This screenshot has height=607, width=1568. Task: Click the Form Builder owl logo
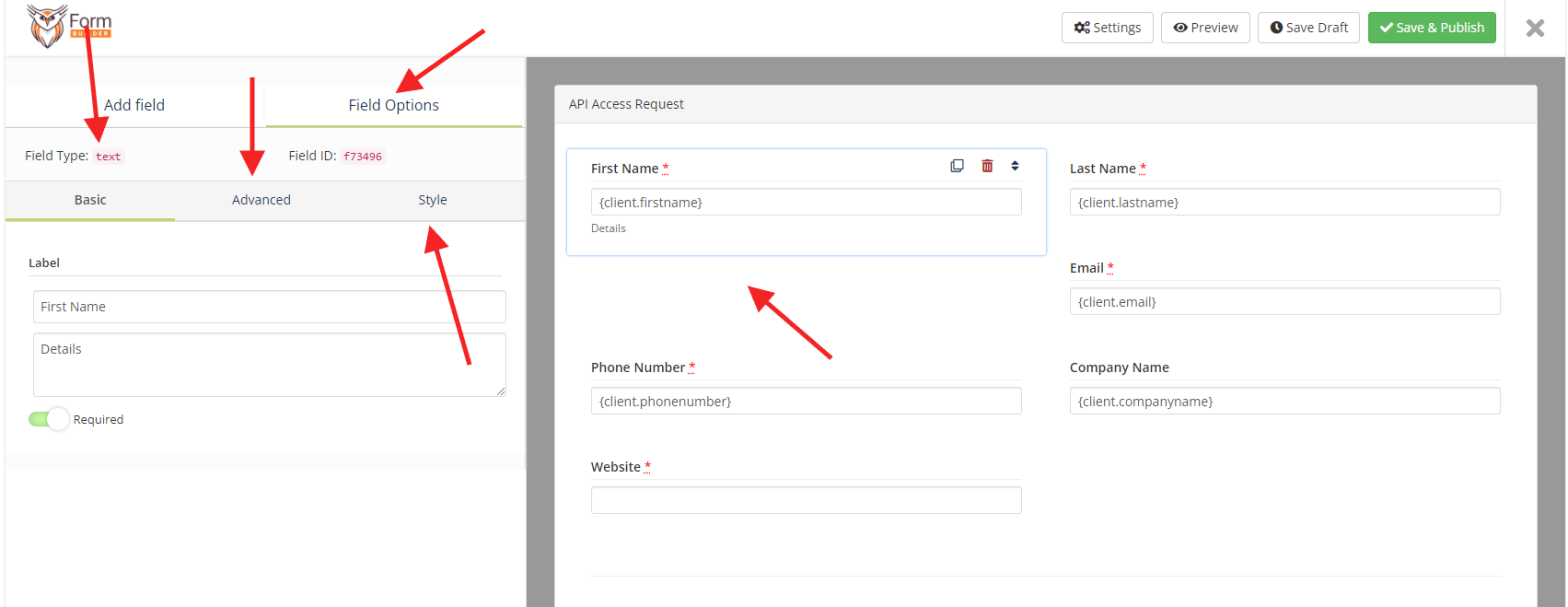69,27
